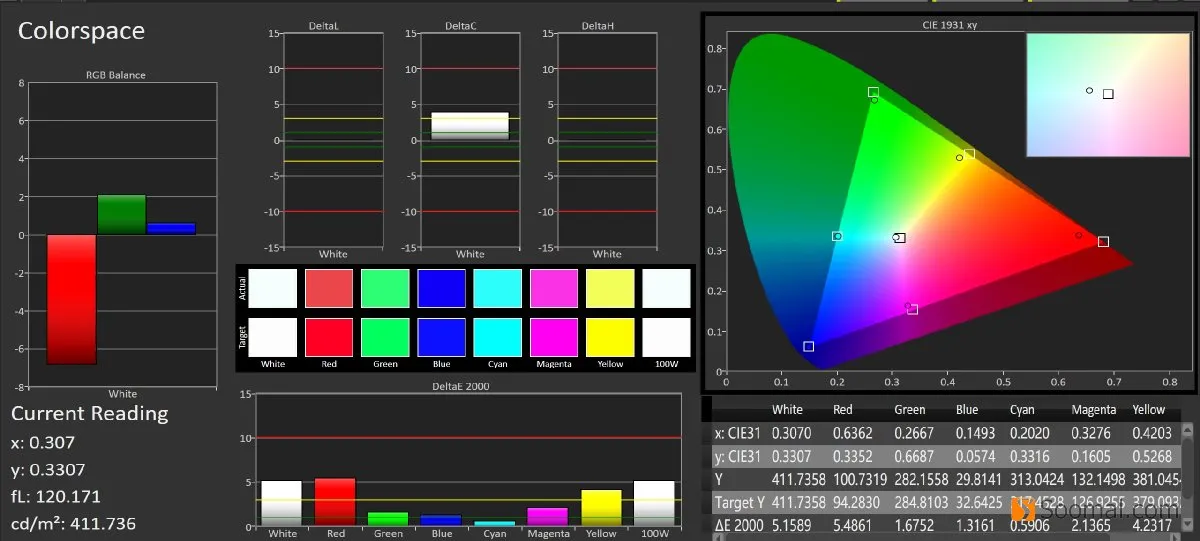Click the 'x: CIE31' row label
1200x541 pixels.
pyautogui.click(x=739, y=434)
